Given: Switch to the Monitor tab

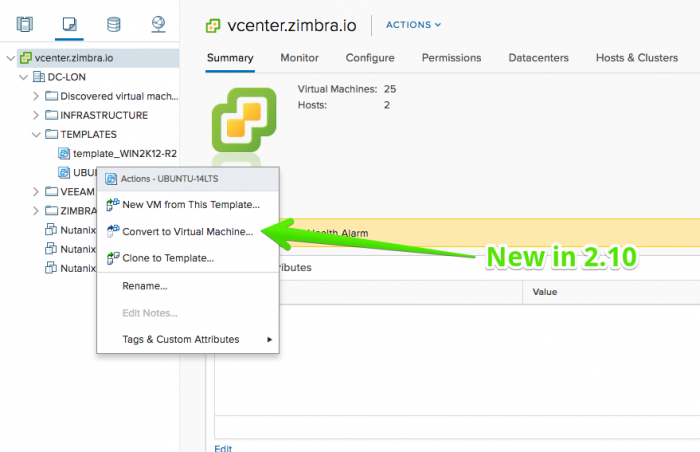Looking at the screenshot, I should (300, 58).
